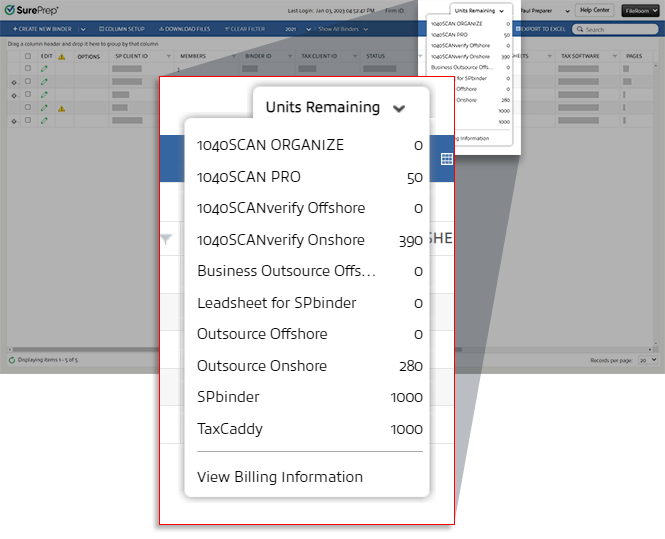The width and height of the screenshot is (665, 539).
Task: Click the edit pencil in the second row
Action: [x=44, y=81]
